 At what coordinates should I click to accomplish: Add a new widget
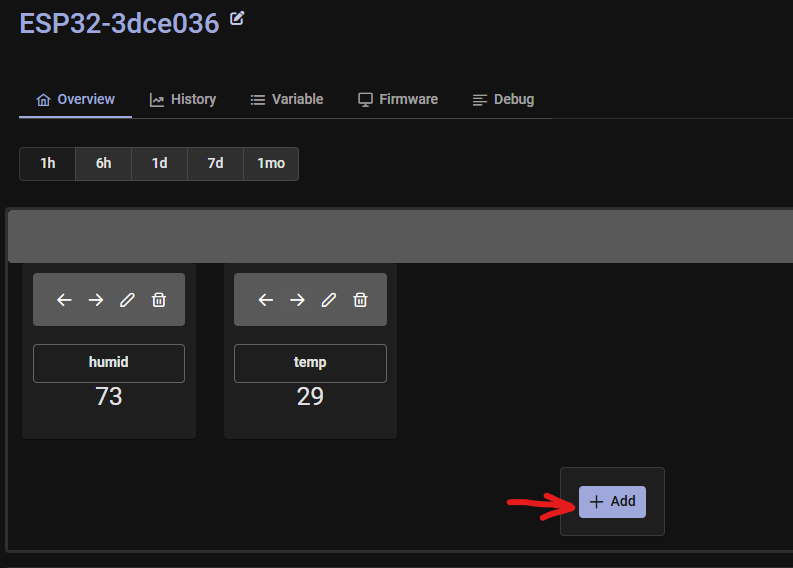point(612,502)
